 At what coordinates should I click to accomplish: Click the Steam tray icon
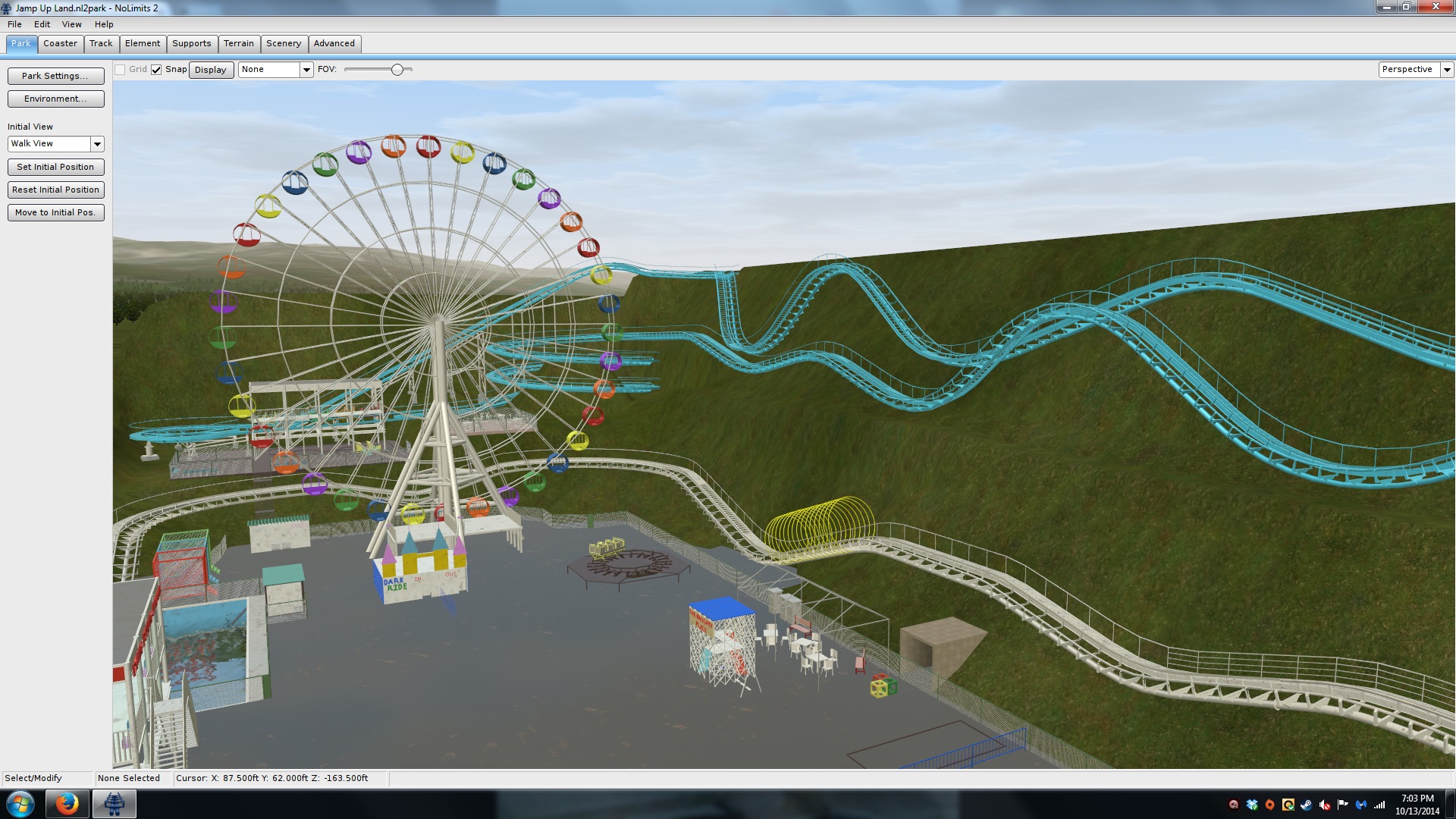(x=1307, y=805)
